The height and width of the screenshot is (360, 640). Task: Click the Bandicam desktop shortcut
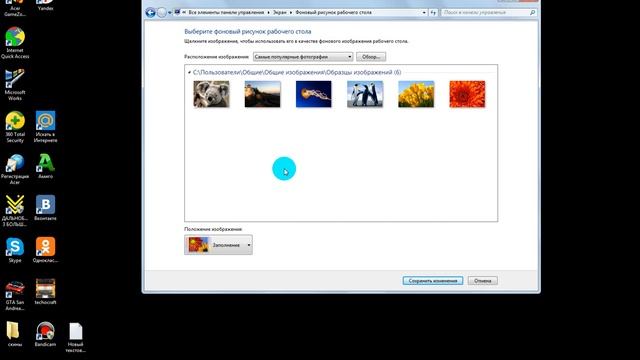45,334
